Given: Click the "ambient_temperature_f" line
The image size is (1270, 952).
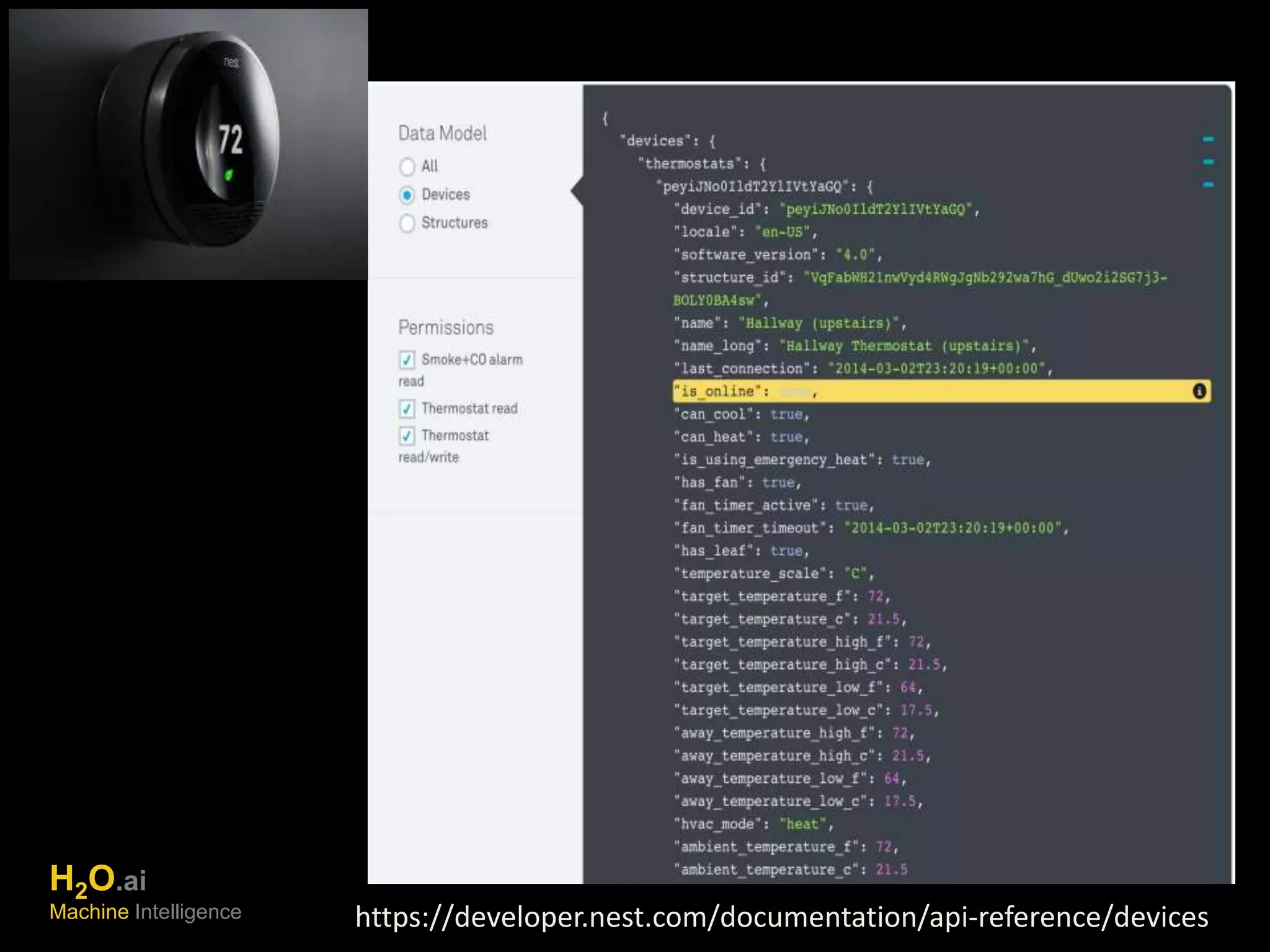Looking at the screenshot, I should coord(786,847).
